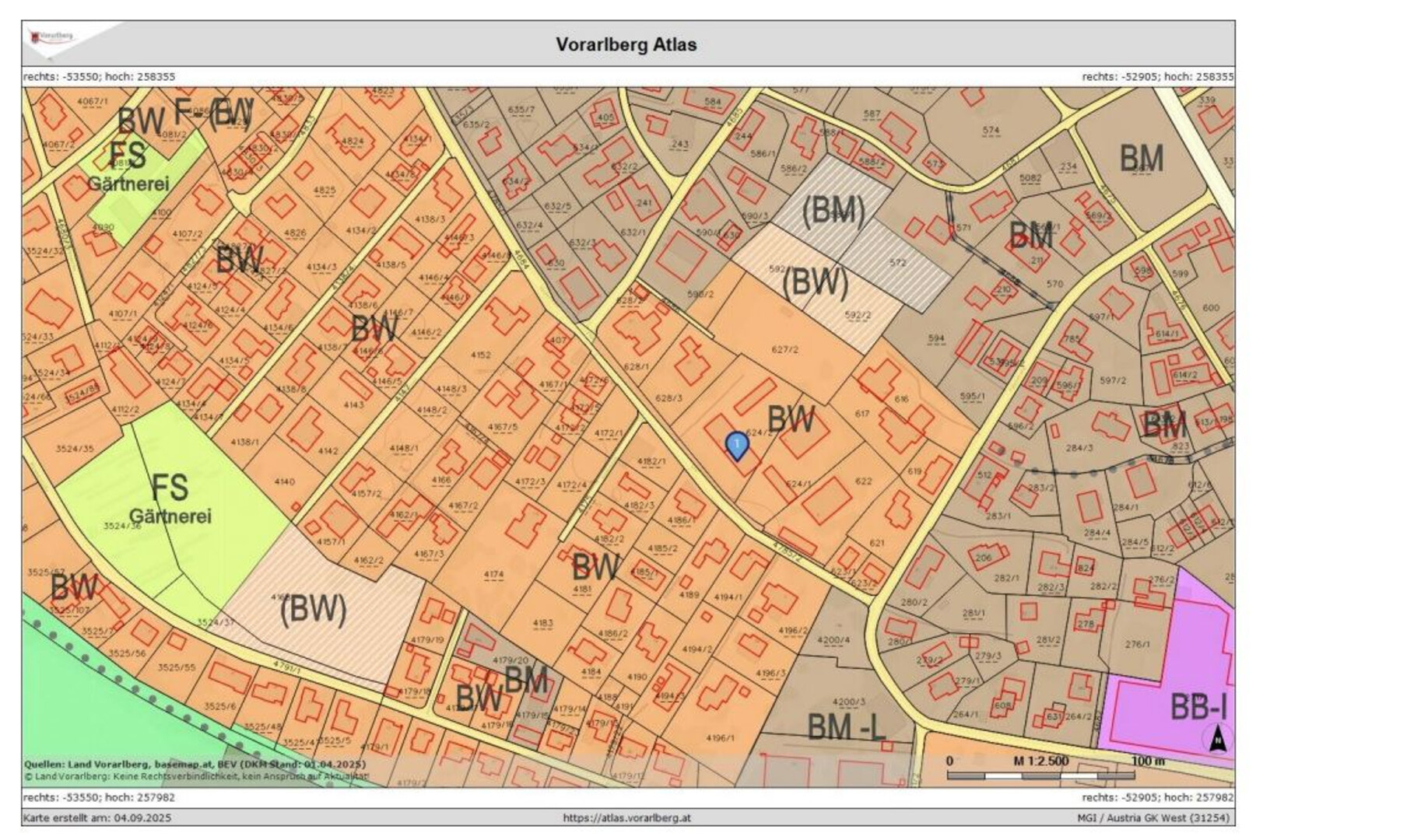Image resolution: width=1428 pixels, height=840 pixels.
Task: Select the BM-L zone label
Action: [846, 727]
